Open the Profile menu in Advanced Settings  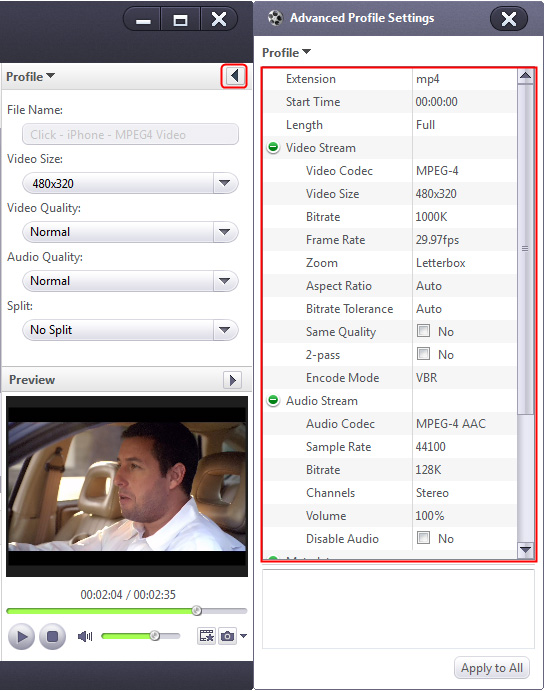[x=286, y=53]
